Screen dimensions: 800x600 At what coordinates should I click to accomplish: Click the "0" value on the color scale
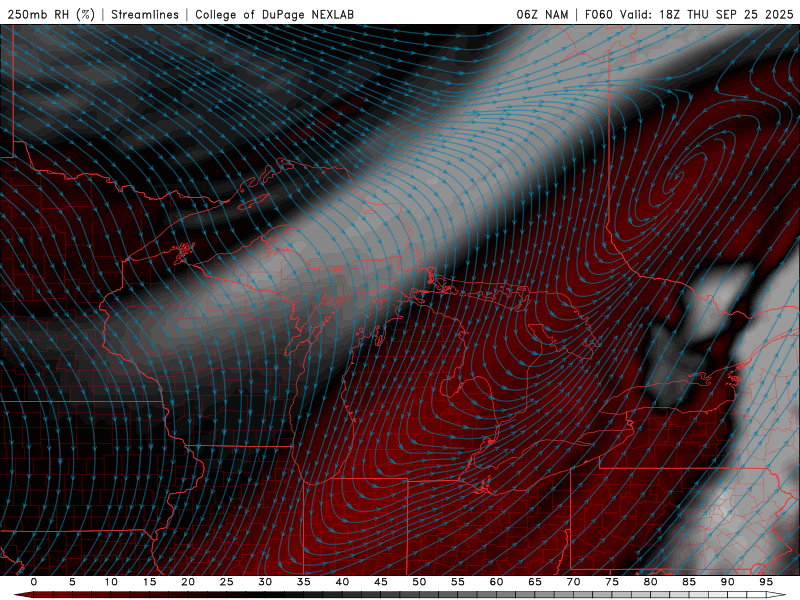[x=34, y=582]
